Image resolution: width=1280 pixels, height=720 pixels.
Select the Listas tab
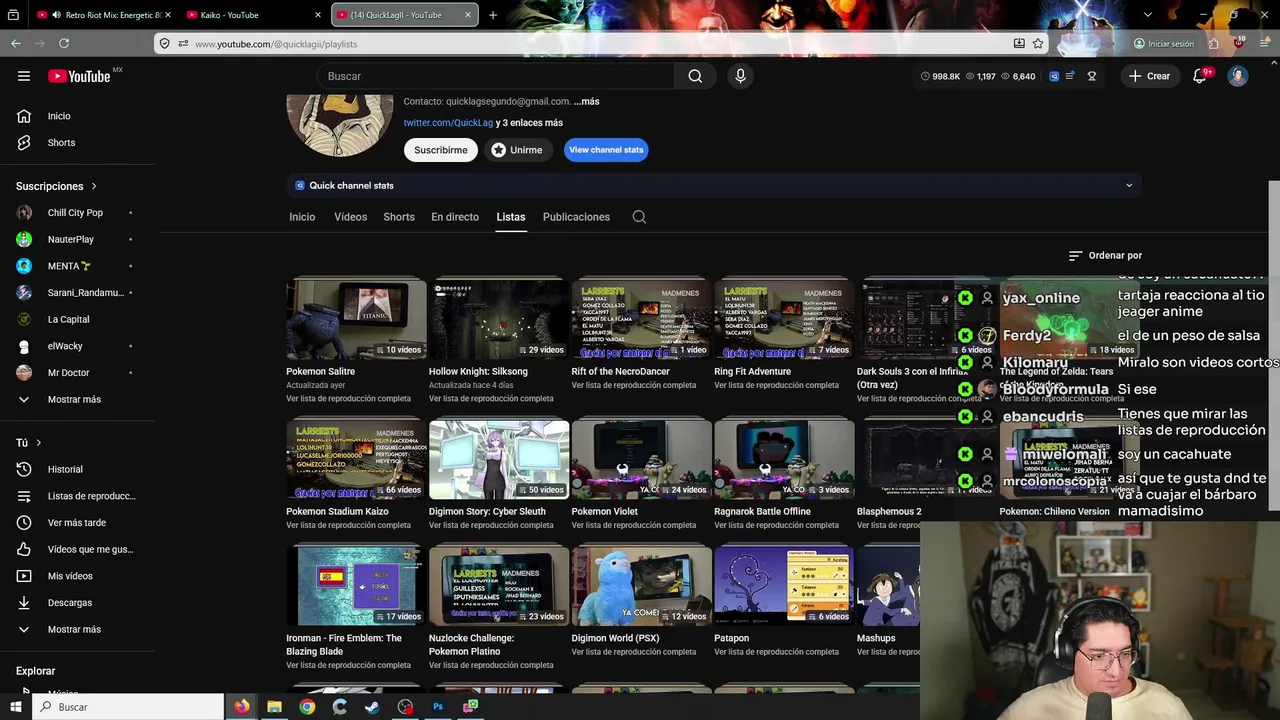pos(511,217)
